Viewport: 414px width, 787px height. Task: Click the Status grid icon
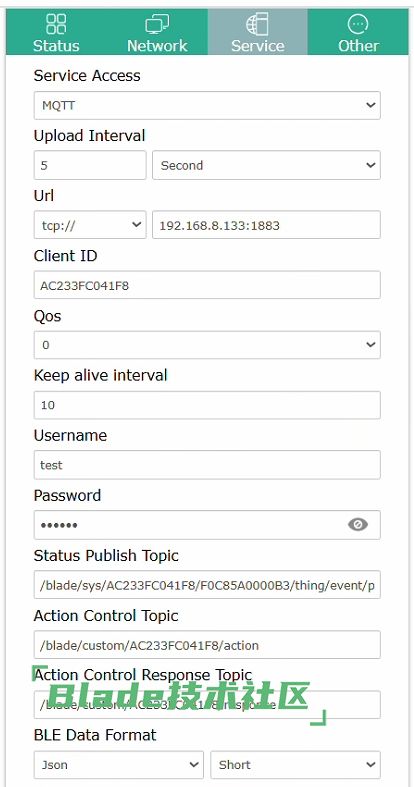(x=56, y=24)
